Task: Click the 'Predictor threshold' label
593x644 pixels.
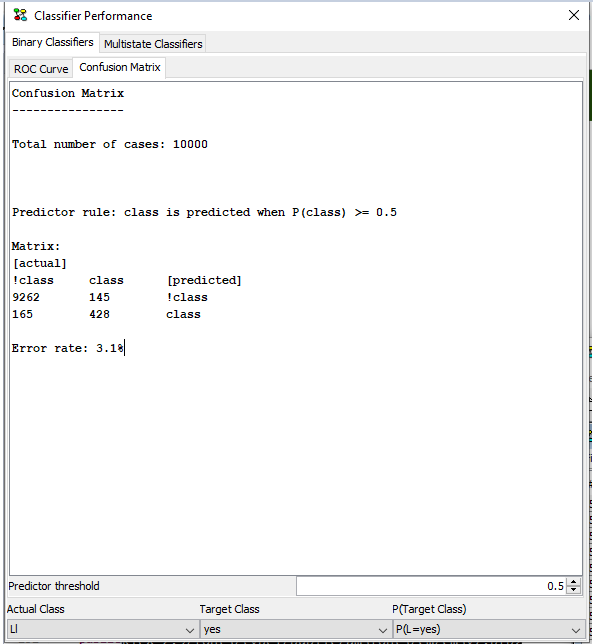Action: pos(54,586)
